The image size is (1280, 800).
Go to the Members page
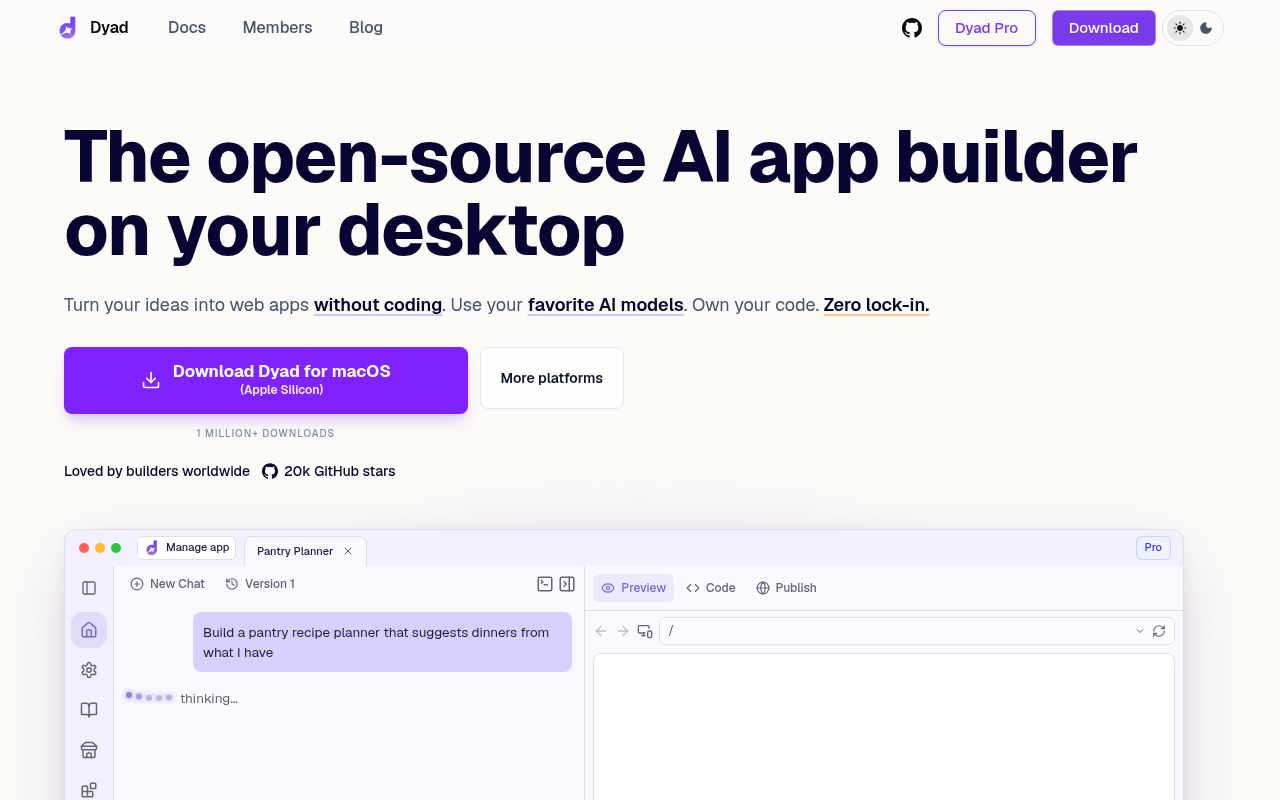pyautogui.click(x=277, y=28)
